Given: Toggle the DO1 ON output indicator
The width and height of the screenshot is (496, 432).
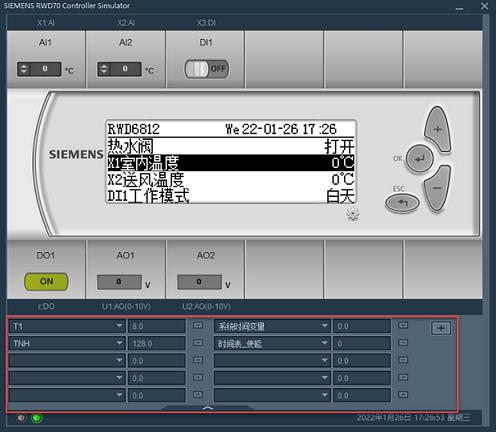Looking at the screenshot, I should pos(46,281).
